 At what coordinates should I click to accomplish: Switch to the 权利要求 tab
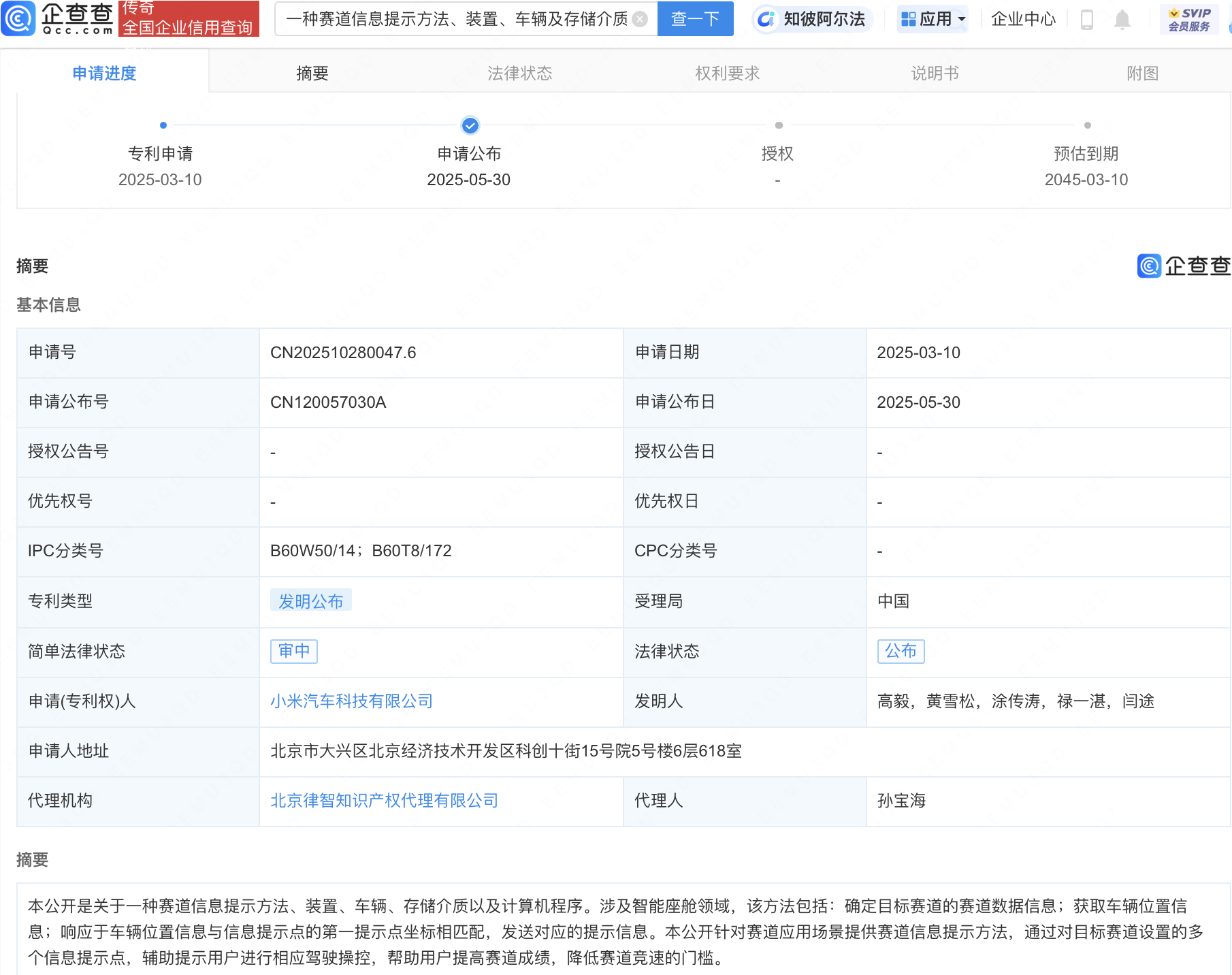click(x=727, y=73)
